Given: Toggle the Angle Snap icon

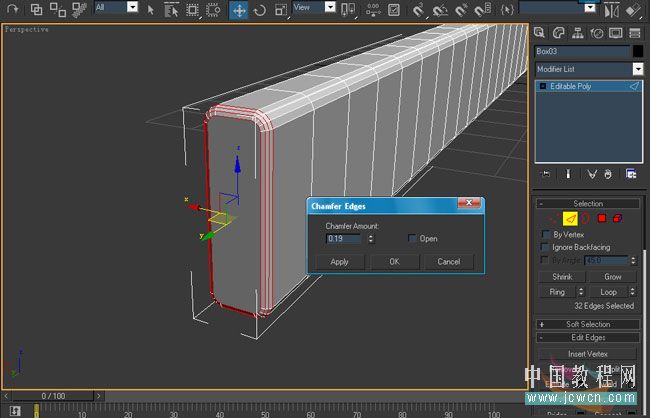Looking at the screenshot, I should tap(440, 10).
